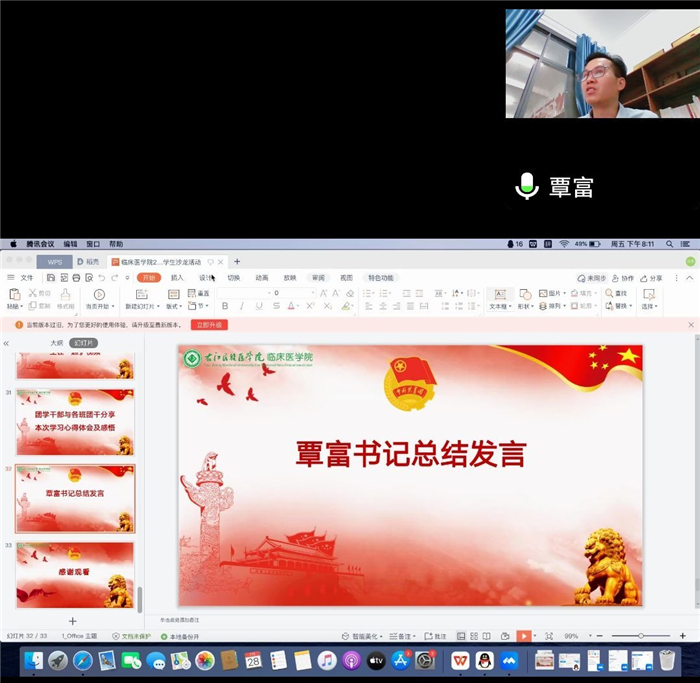Image resolution: width=700 pixels, height=683 pixels.
Task: Click the New Slide icon
Action: pyautogui.click(x=142, y=294)
